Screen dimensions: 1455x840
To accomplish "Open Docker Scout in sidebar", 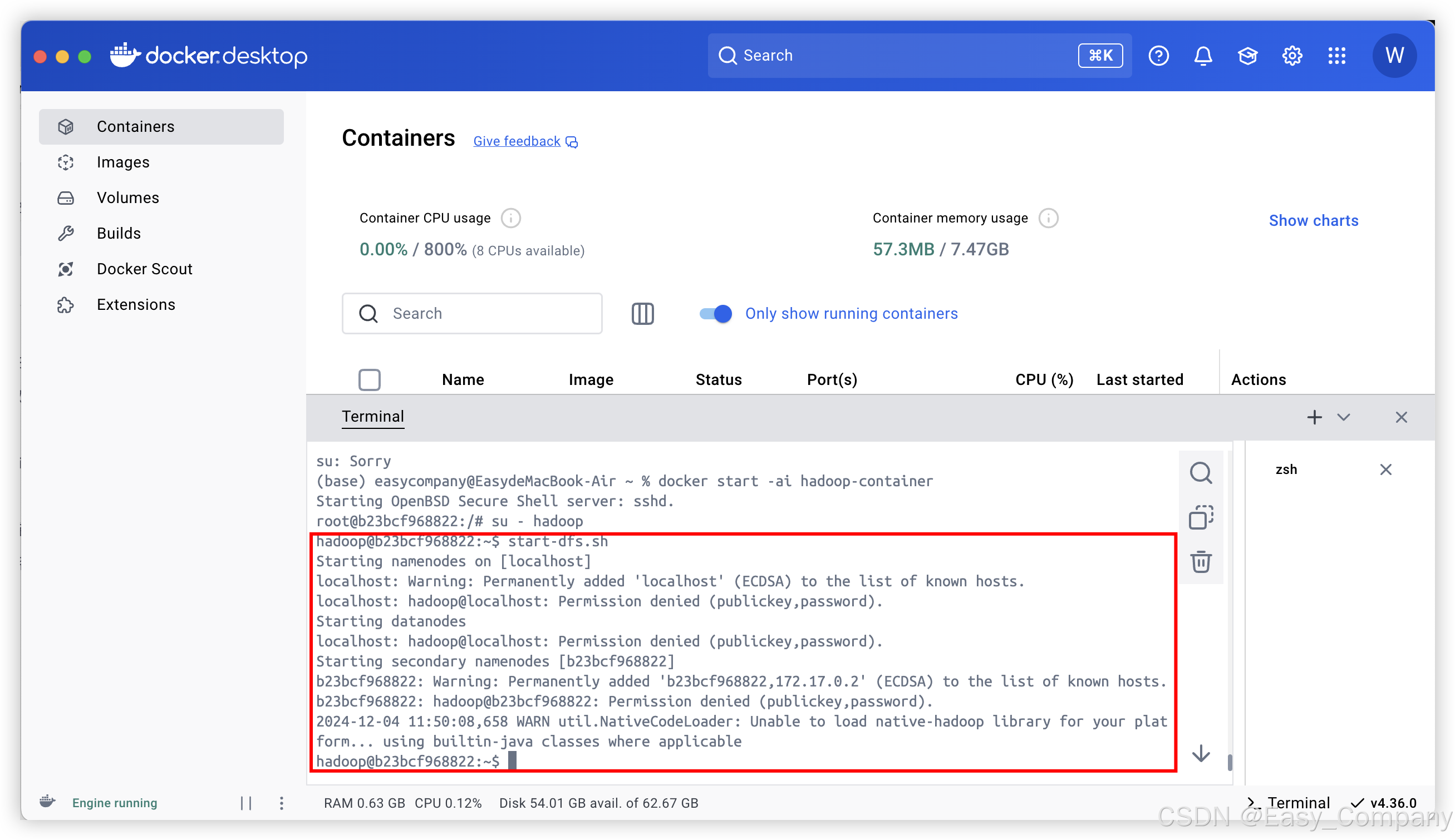I will 161,269.
